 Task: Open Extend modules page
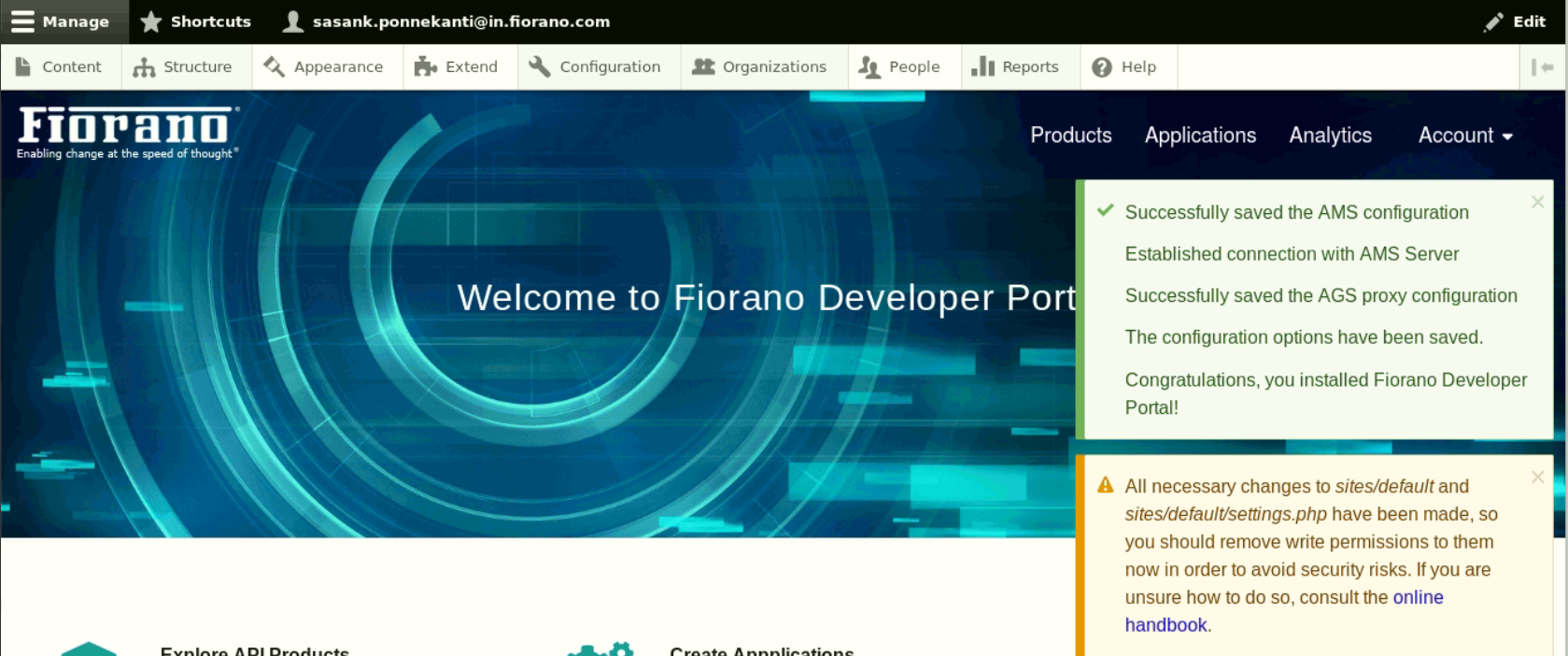(x=457, y=67)
